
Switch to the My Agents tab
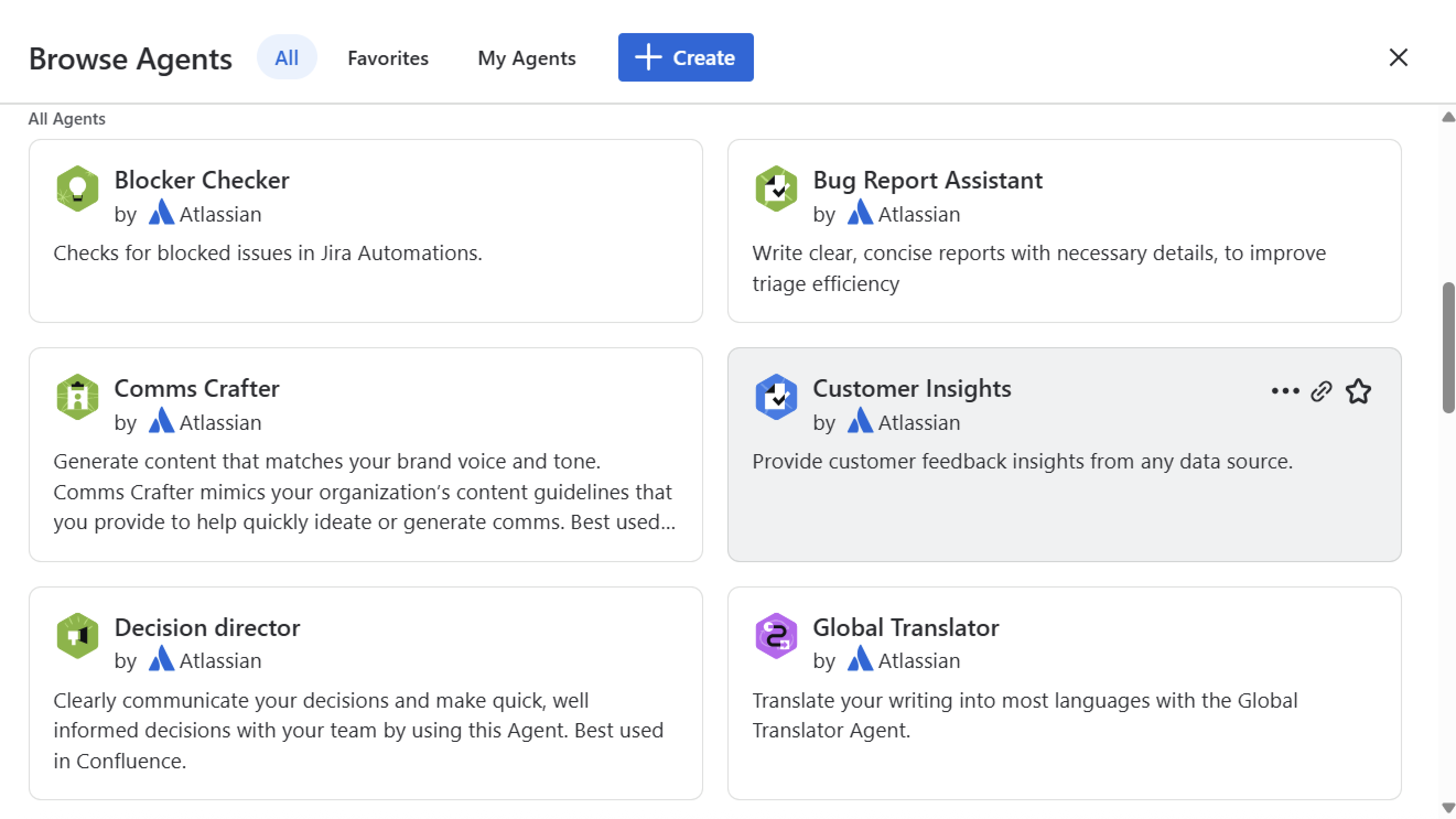[x=526, y=57]
